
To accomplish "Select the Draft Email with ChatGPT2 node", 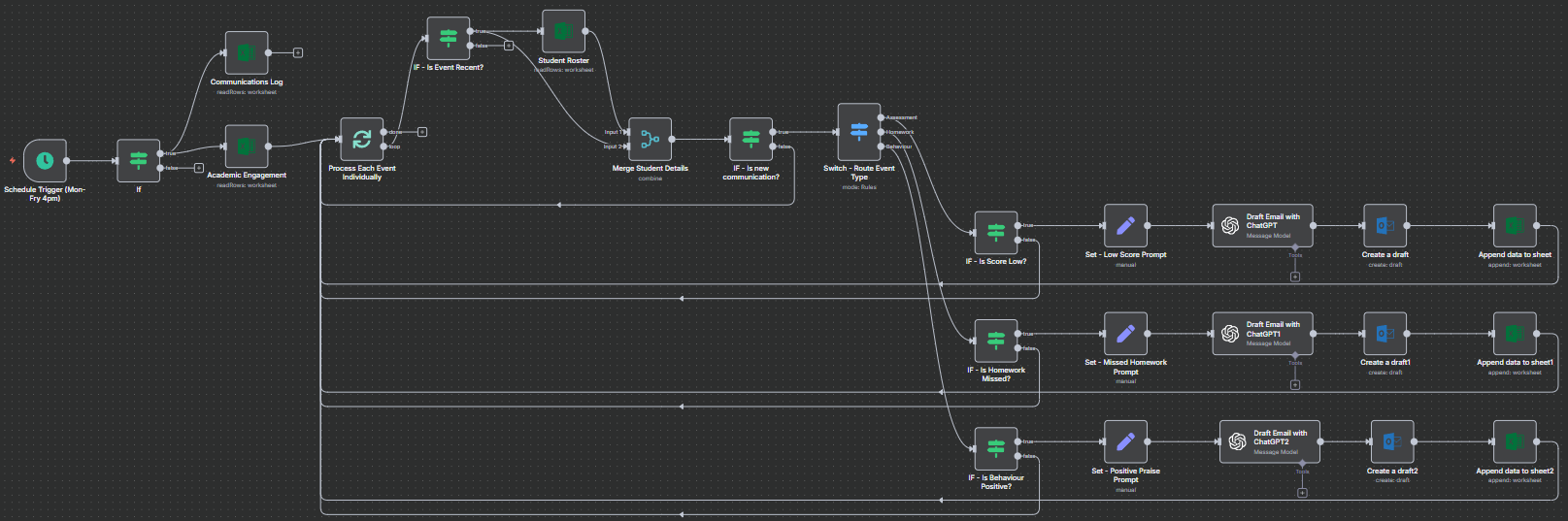I will click(1270, 441).
